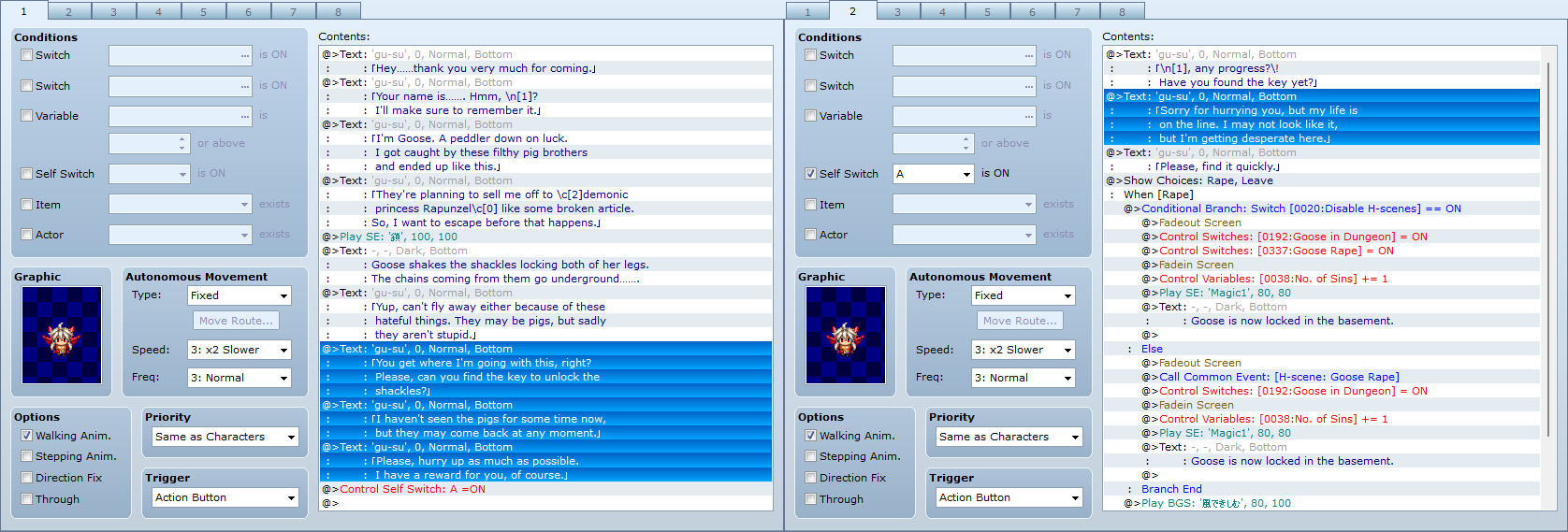1568x532 pixels.
Task: Open the Type dropdown 'Fixed' in right panel
Action: pyautogui.click(x=1024, y=295)
